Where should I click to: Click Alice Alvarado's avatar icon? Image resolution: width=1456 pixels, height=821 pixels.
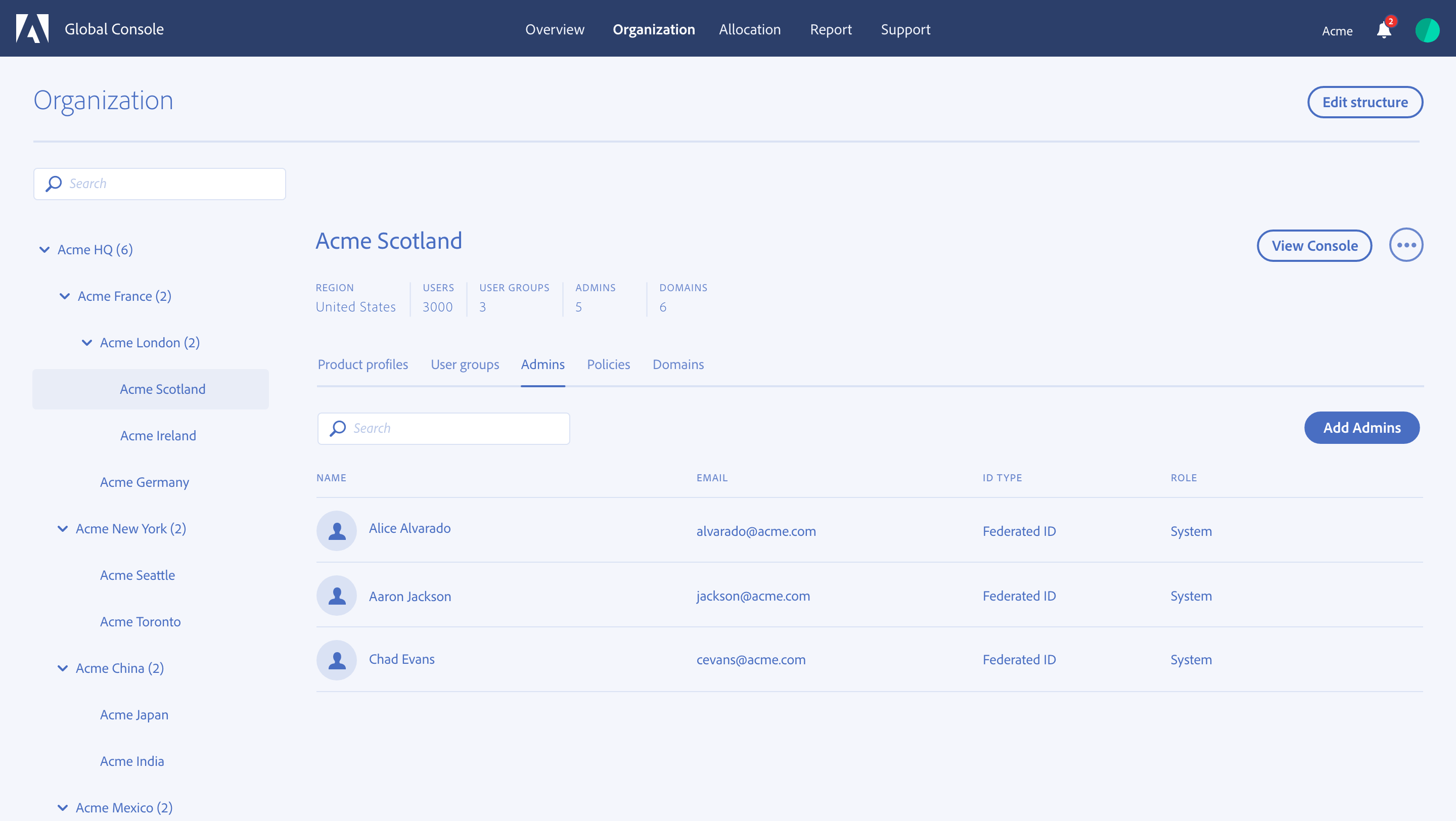337,530
